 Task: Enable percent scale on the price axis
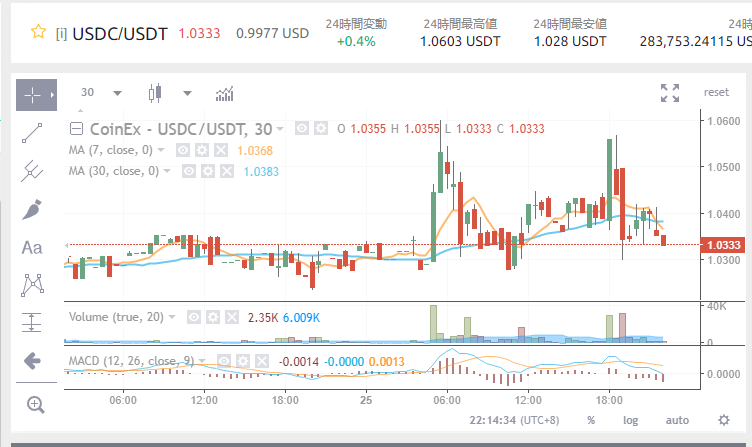(591, 420)
